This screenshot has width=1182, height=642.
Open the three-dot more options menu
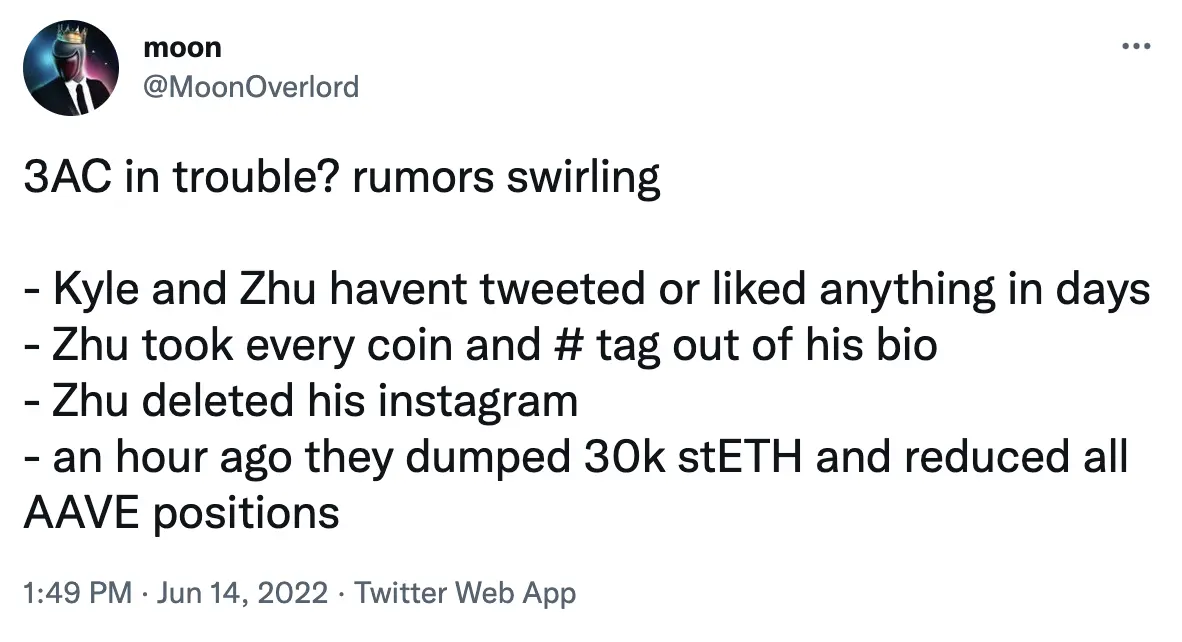1136,47
